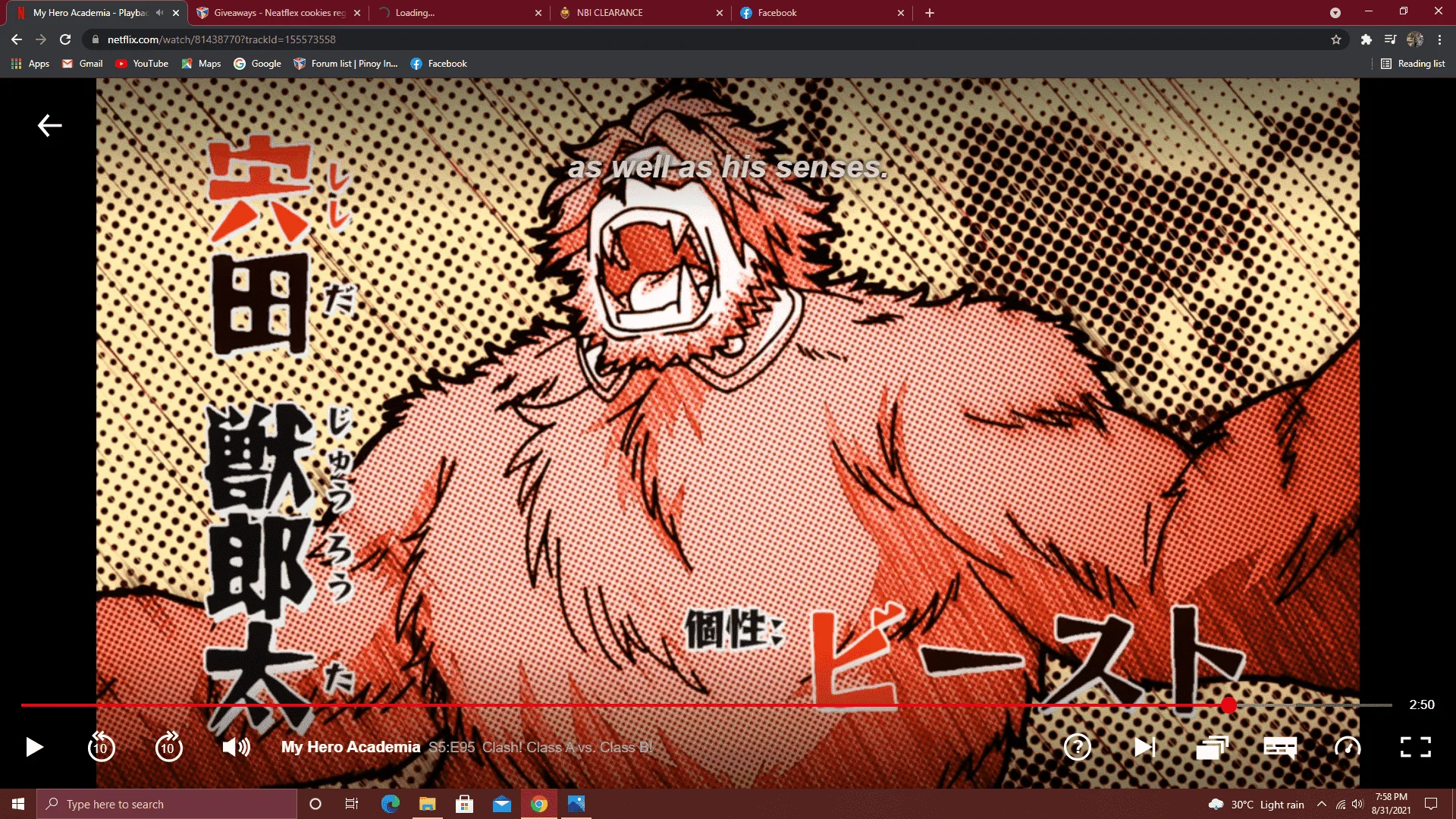Rewind video 10 seconds
1456x819 pixels.
tap(101, 747)
